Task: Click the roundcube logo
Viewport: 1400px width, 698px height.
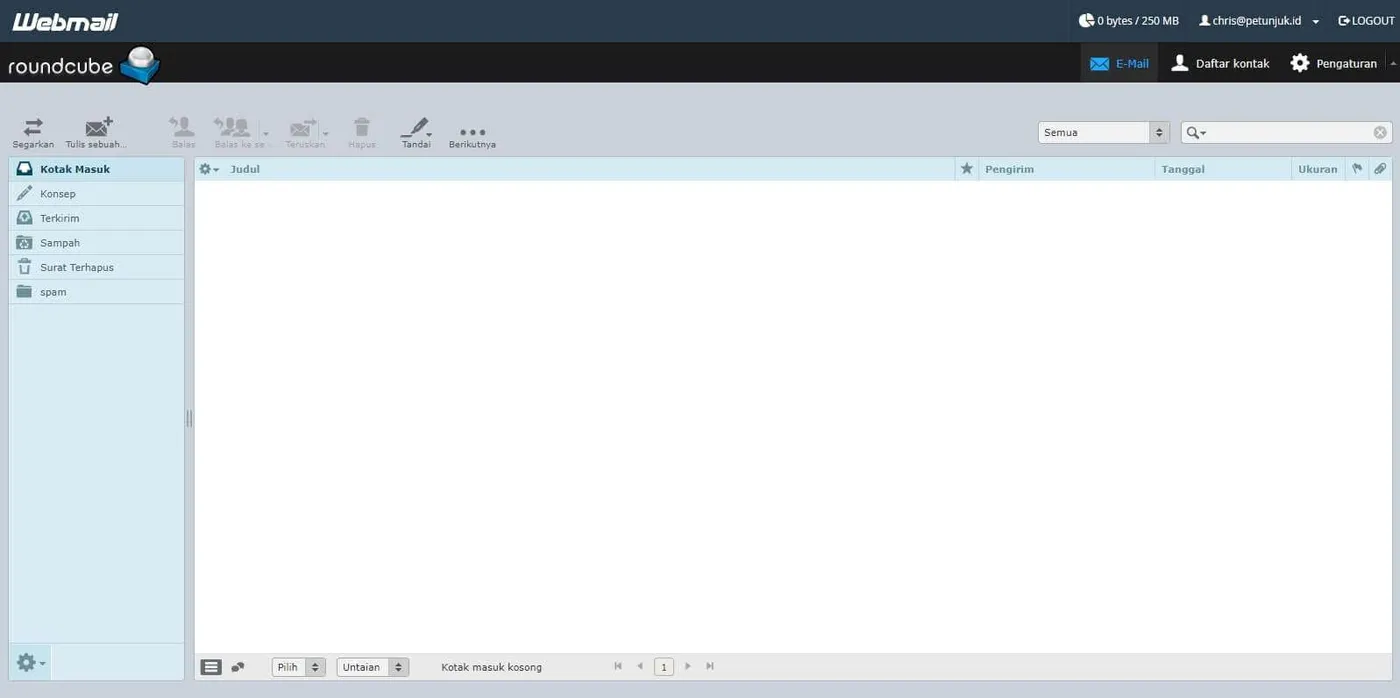Action: 84,65
